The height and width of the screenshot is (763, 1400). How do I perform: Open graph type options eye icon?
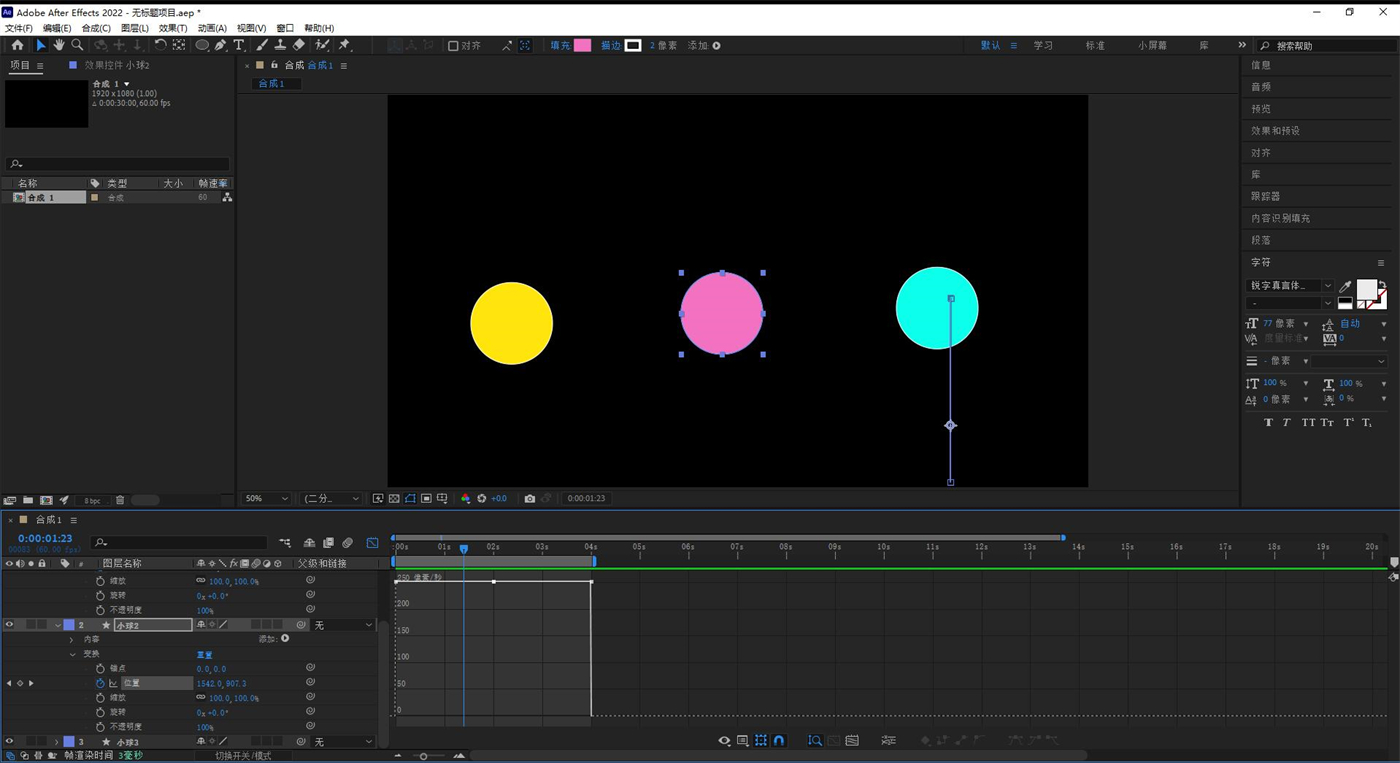[724, 741]
